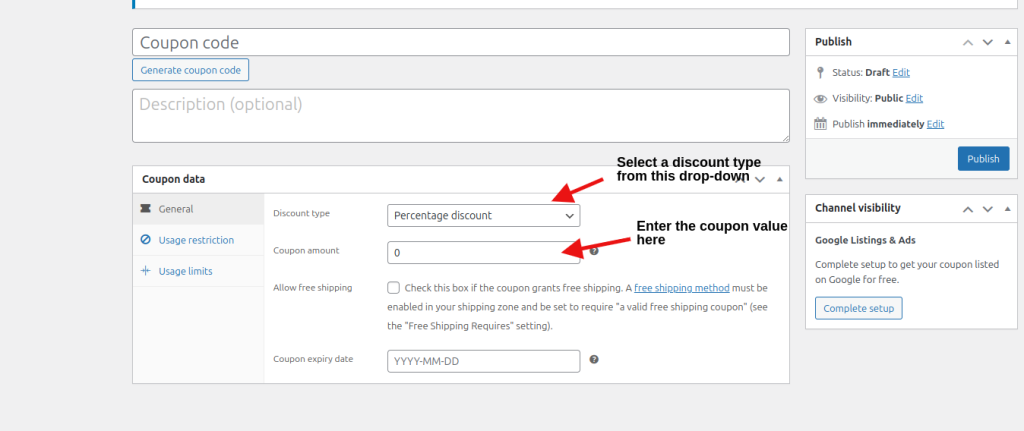Viewport: 1024px width, 431px height.
Task: Click the Coupon expiry date label
Action: click(x=313, y=359)
